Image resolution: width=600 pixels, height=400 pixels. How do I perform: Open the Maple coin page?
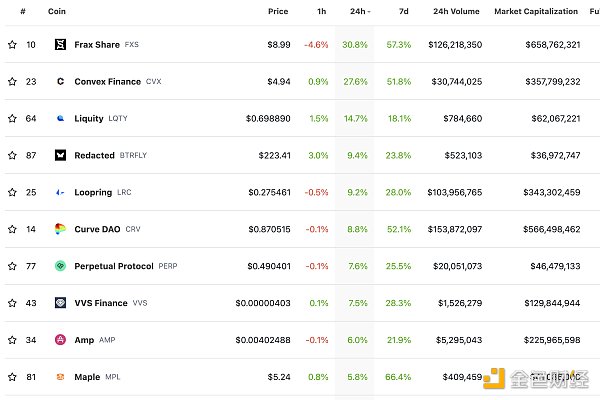[x=87, y=377]
